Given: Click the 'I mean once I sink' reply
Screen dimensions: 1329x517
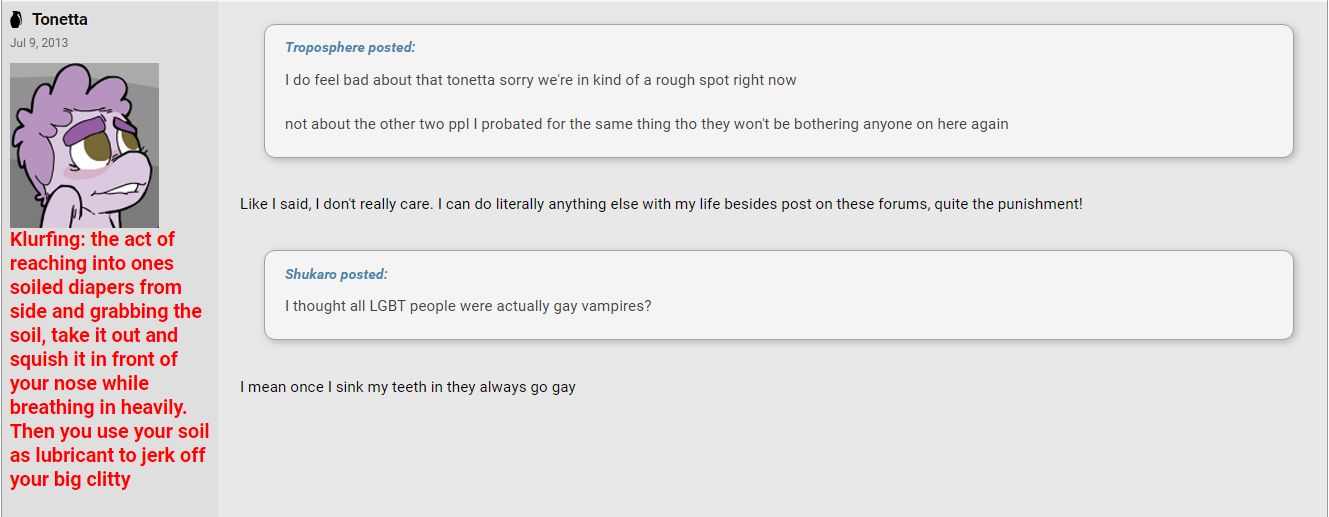Looking at the screenshot, I should point(408,387).
